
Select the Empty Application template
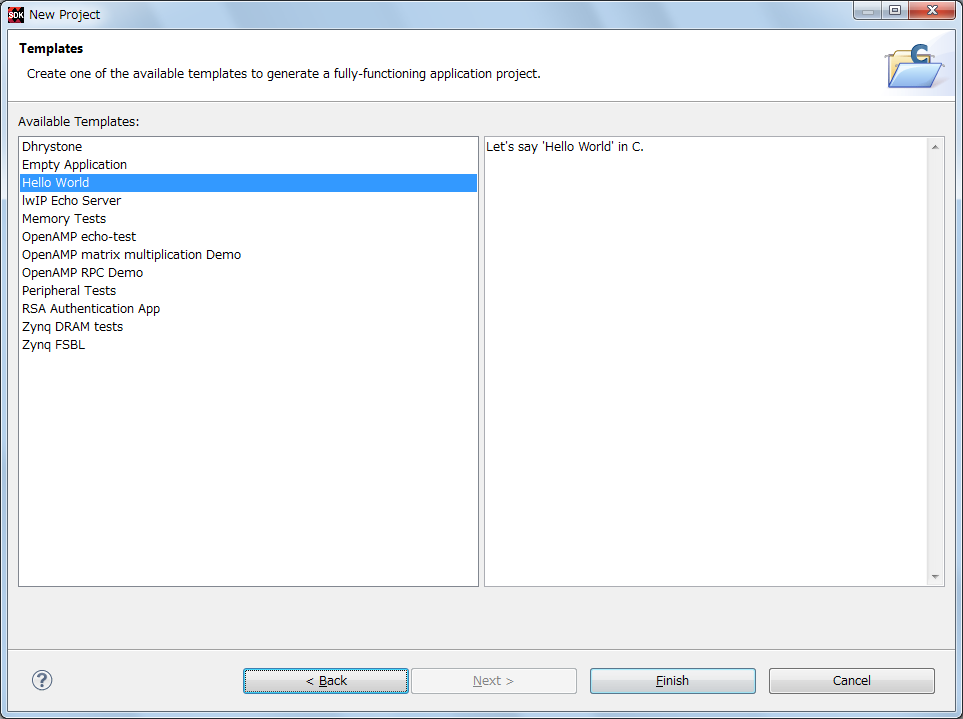pyautogui.click(x=74, y=165)
